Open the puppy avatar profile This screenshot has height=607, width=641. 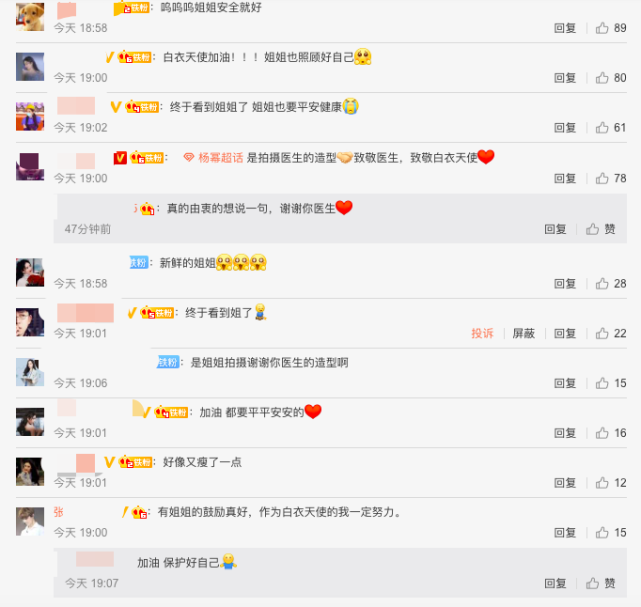pyautogui.click(x=30, y=17)
